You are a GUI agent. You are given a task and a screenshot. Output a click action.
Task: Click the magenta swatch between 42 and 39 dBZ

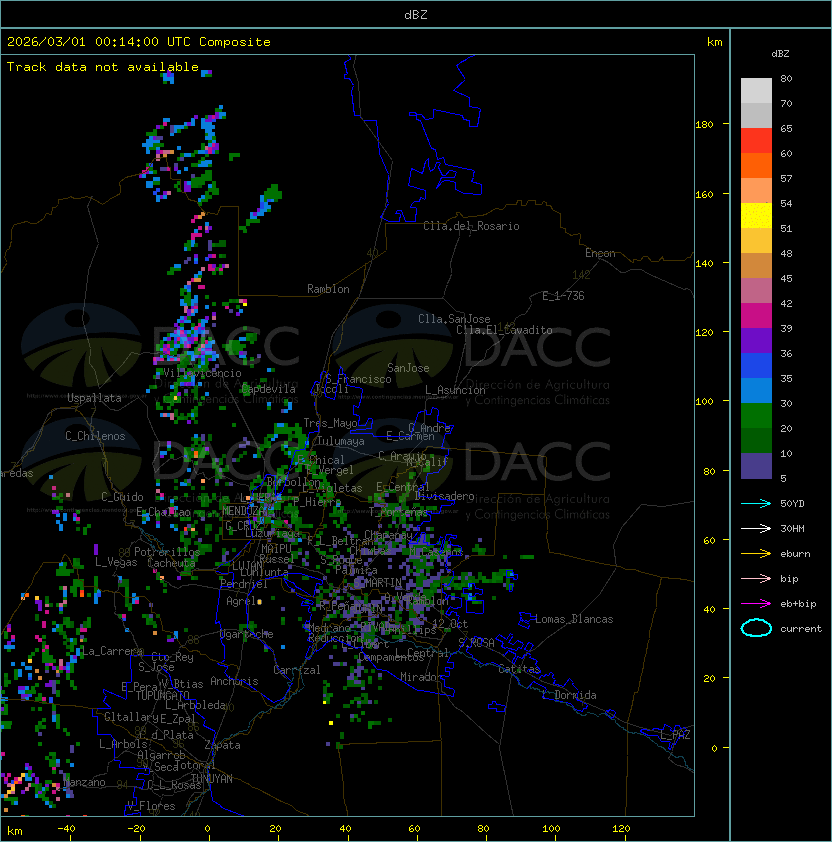756,316
